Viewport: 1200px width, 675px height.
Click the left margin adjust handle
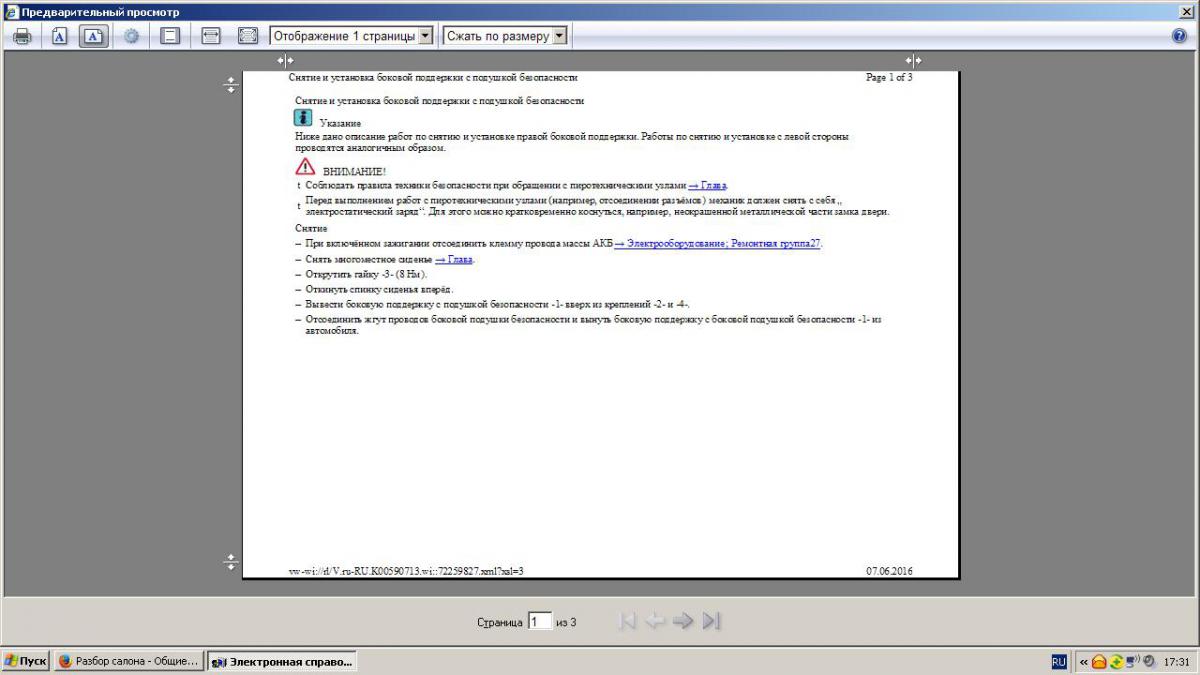point(285,61)
